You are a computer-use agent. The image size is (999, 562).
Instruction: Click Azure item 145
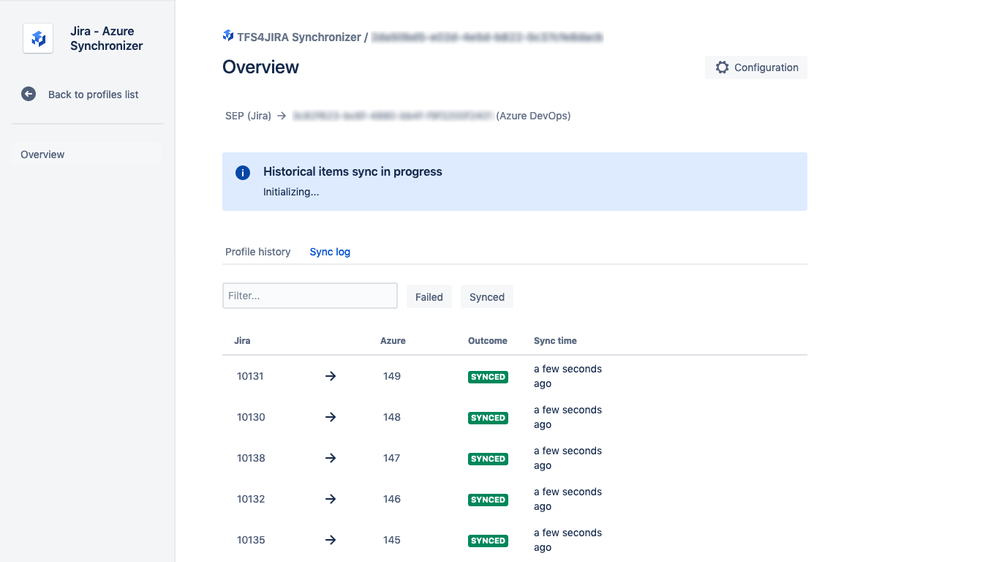(x=392, y=540)
